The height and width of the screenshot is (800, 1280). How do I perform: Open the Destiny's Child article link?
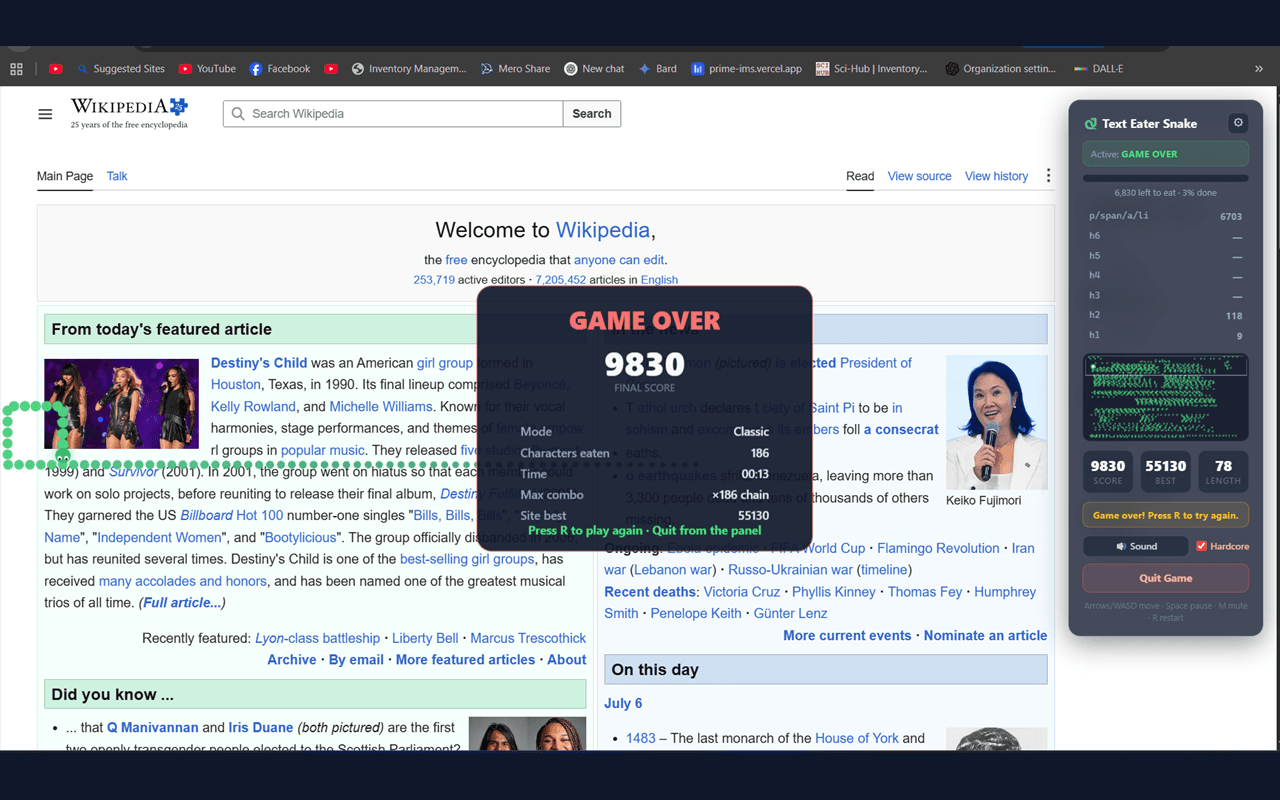tap(259, 363)
